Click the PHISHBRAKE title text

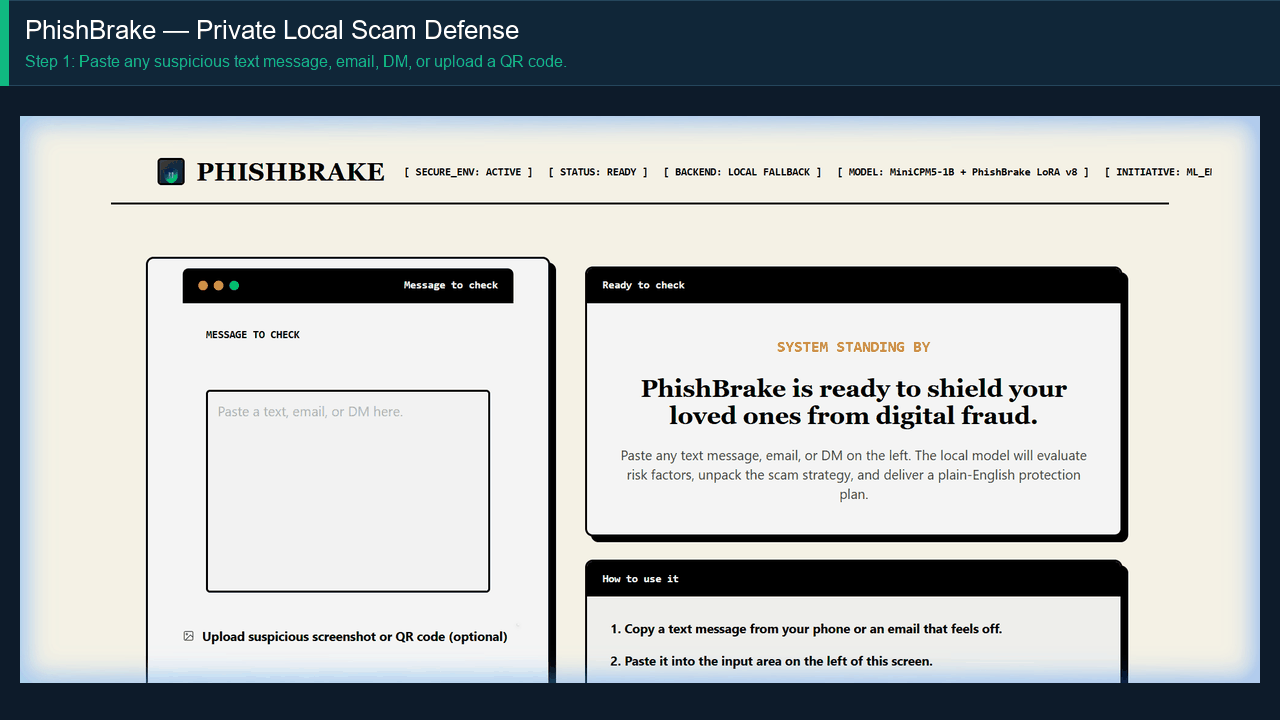[290, 172]
